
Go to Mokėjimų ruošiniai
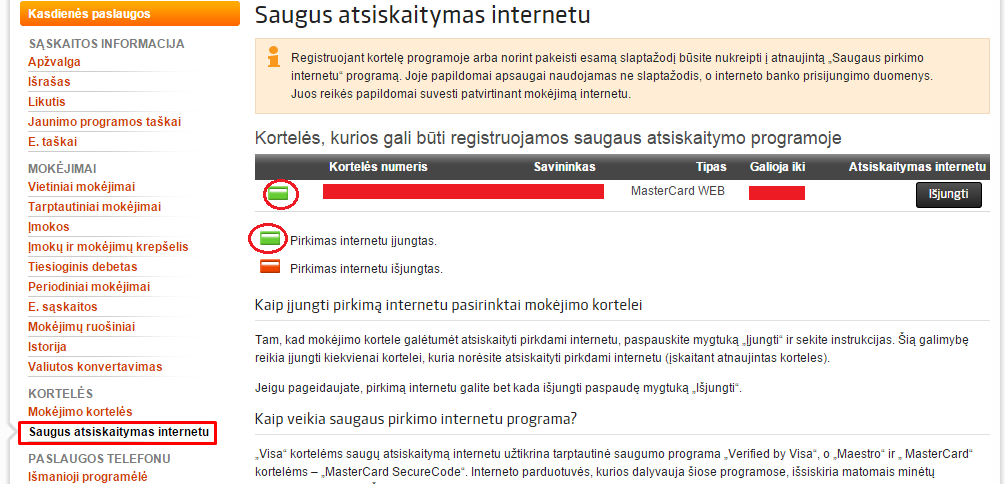[81, 327]
